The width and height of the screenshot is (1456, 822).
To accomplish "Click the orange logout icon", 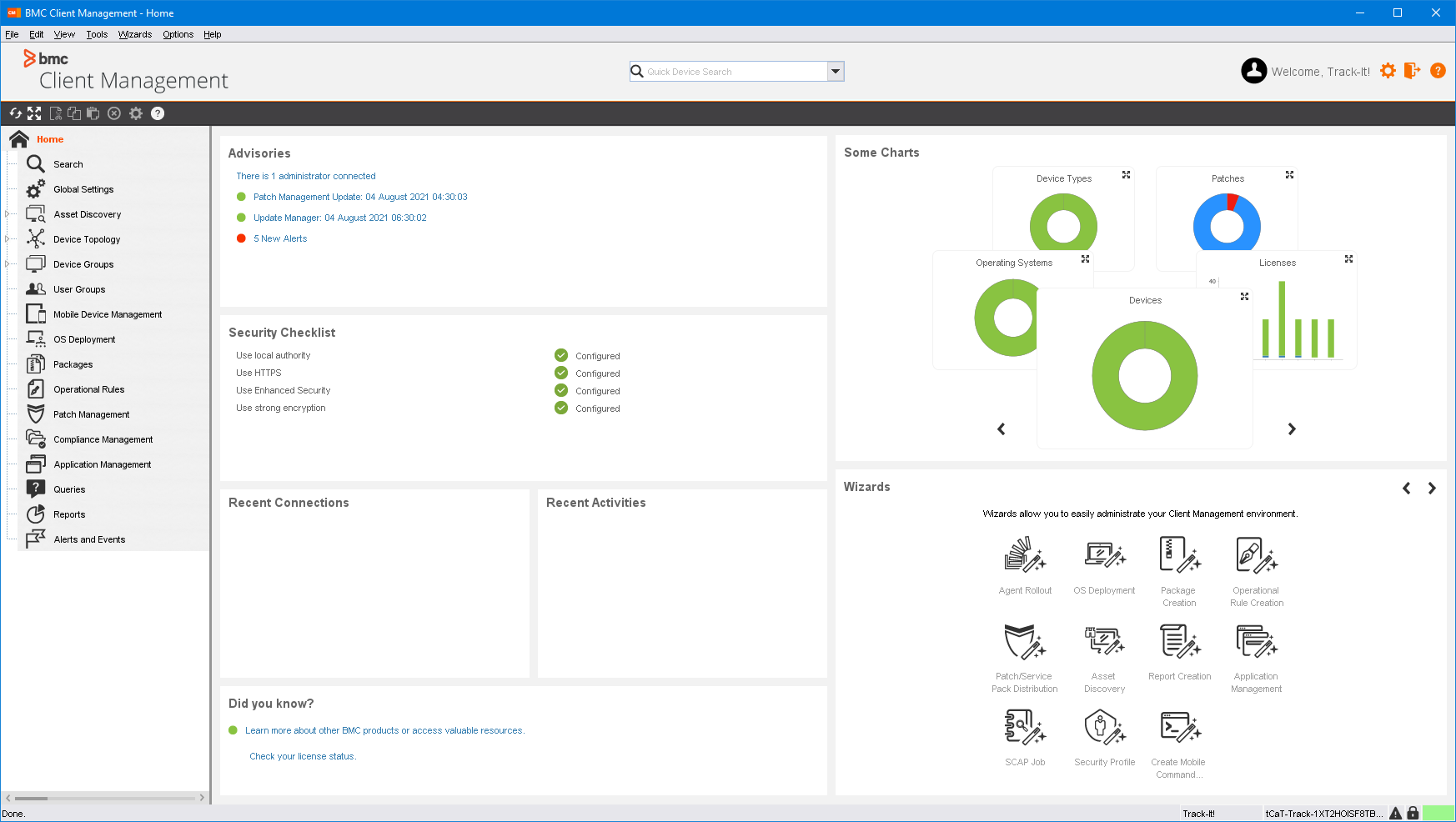I will 1412,71.
